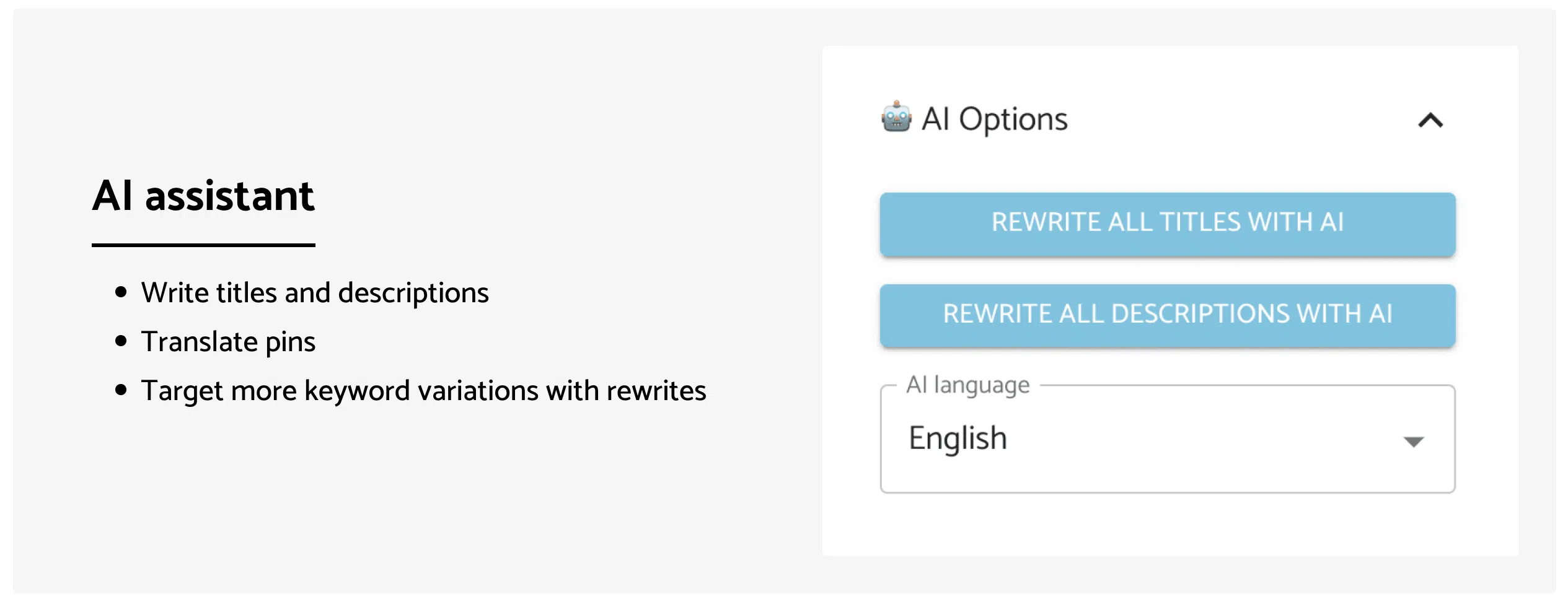Click the robot emoji icon
This screenshot has height=602, width=1568.
pos(896,117)
